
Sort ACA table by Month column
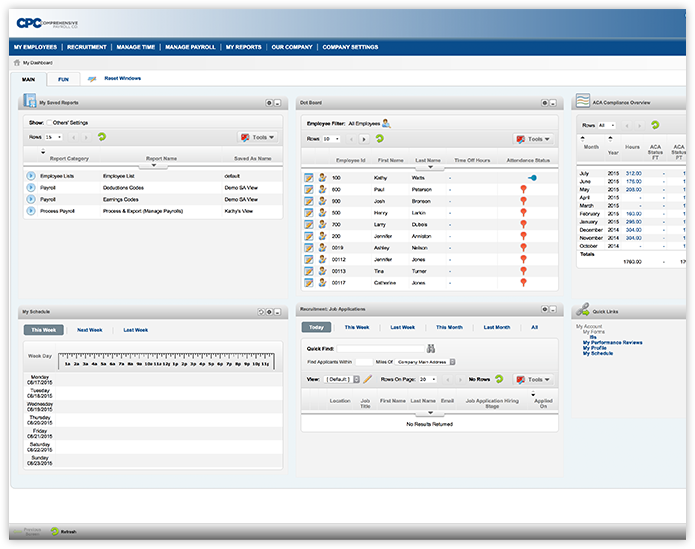coord(591,147)
